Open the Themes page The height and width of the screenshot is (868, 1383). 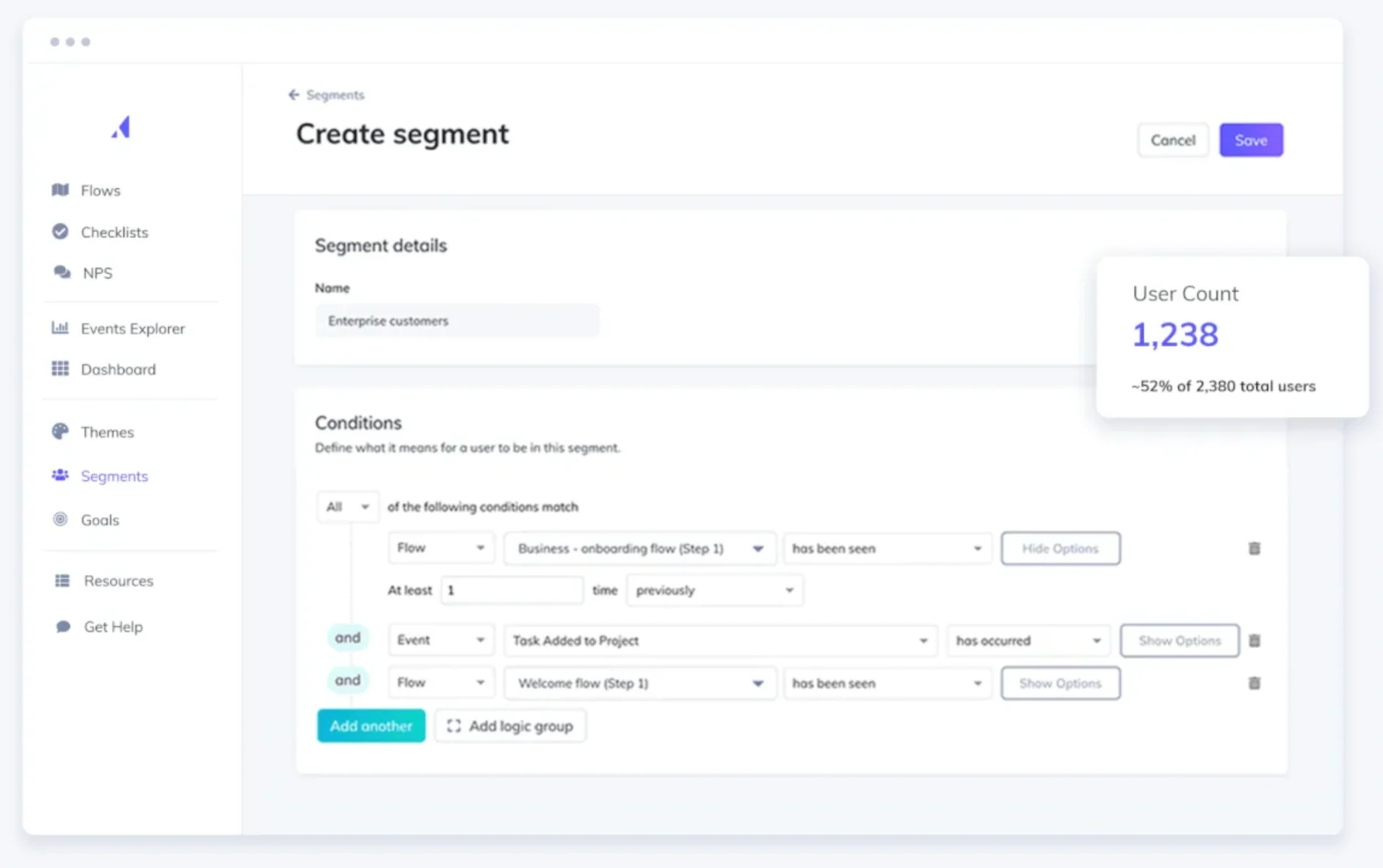(107, 432)
